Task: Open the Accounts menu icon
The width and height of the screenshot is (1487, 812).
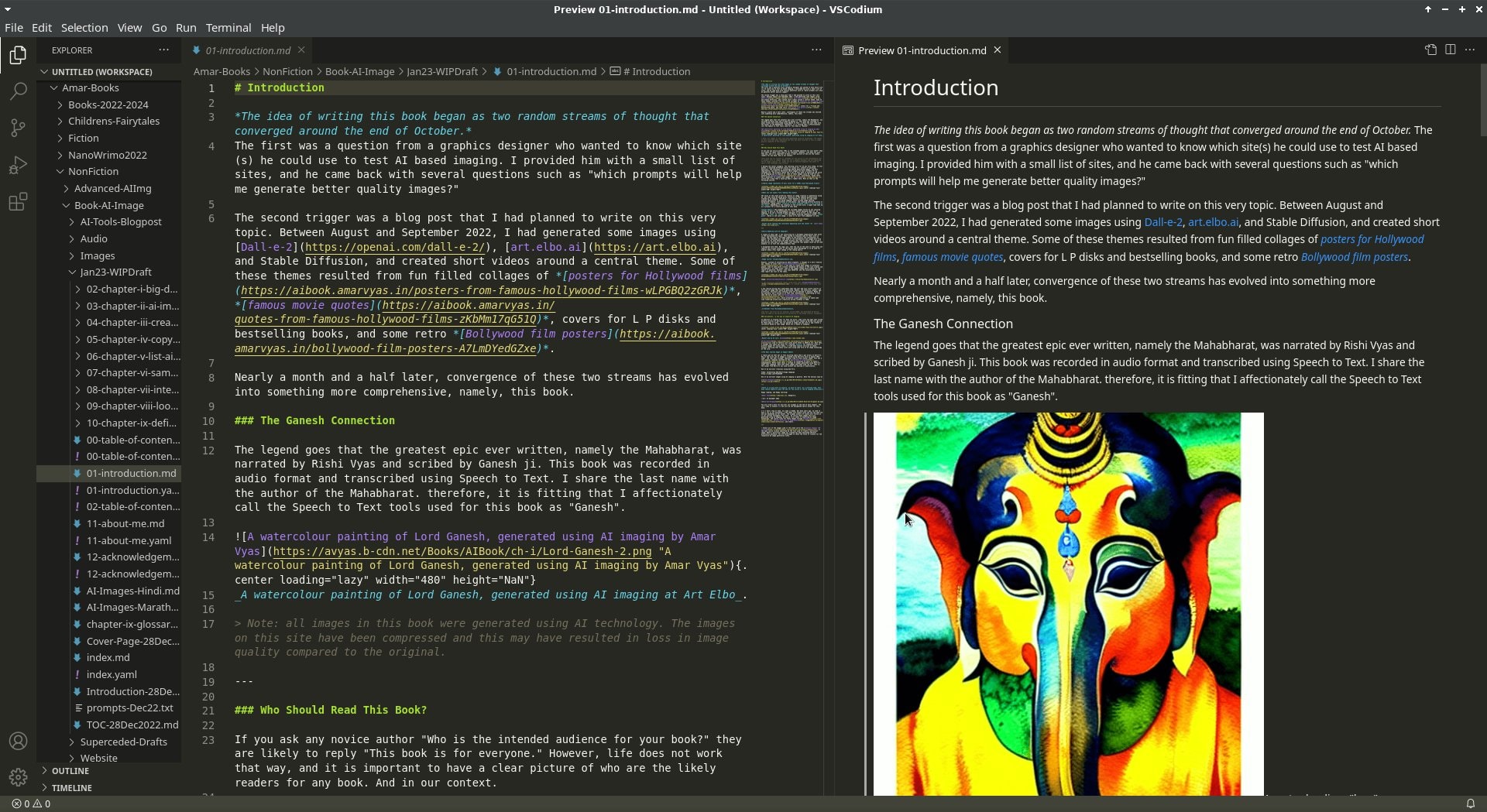Action: click(x=18, y=741)
